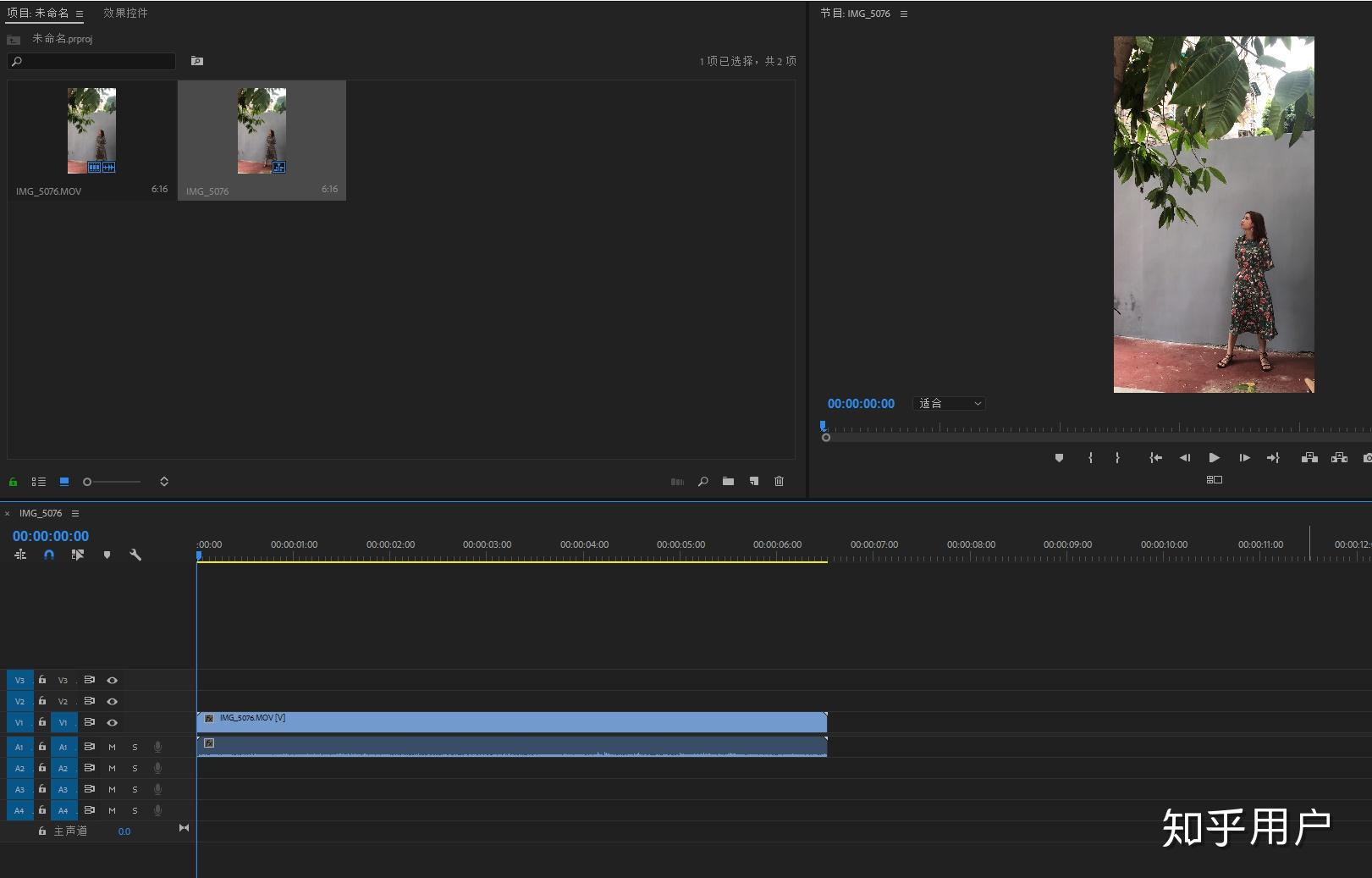Create a new bin with folder icon
The width and height of the screenshot is (1372, 878).
(728, 482)
